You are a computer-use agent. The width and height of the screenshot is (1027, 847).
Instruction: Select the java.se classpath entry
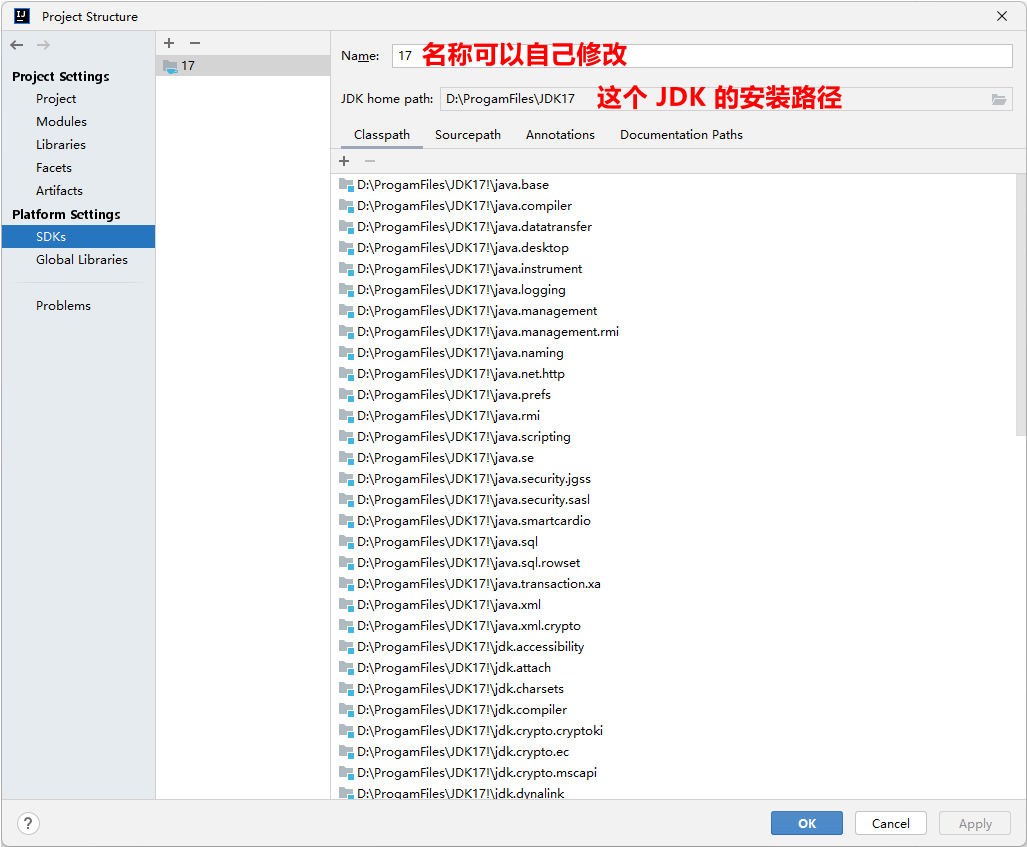tap(436, 457)
